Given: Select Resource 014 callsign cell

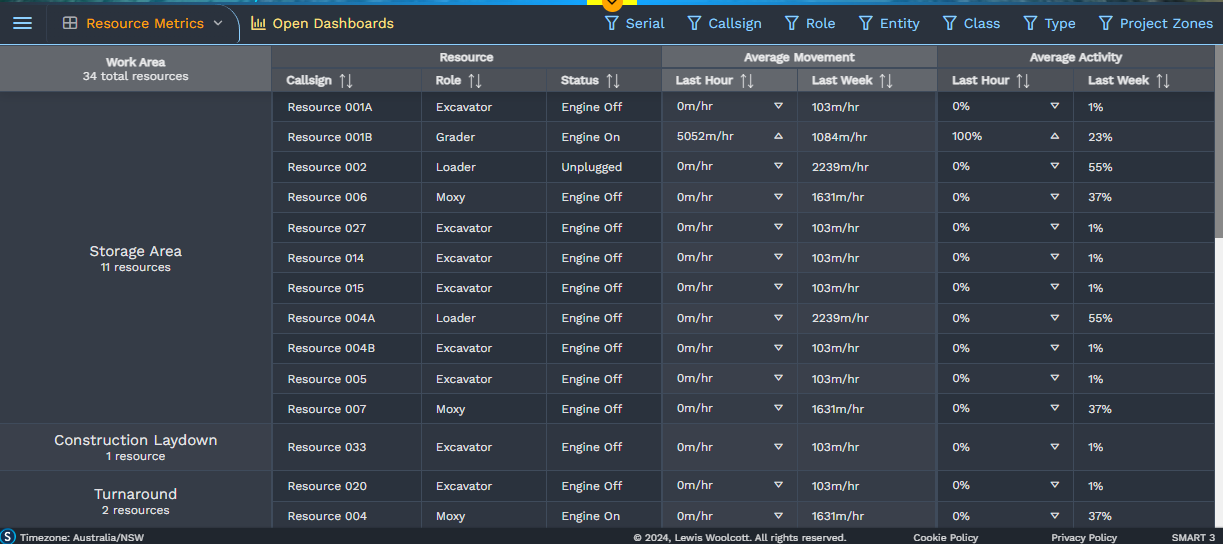Looking at the screenshot, I should point(346,258).
